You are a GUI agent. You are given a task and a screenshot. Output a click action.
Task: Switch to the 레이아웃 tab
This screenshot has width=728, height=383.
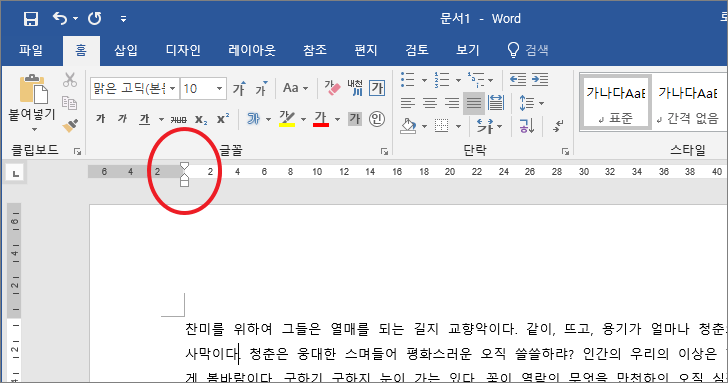click(252, 50)
